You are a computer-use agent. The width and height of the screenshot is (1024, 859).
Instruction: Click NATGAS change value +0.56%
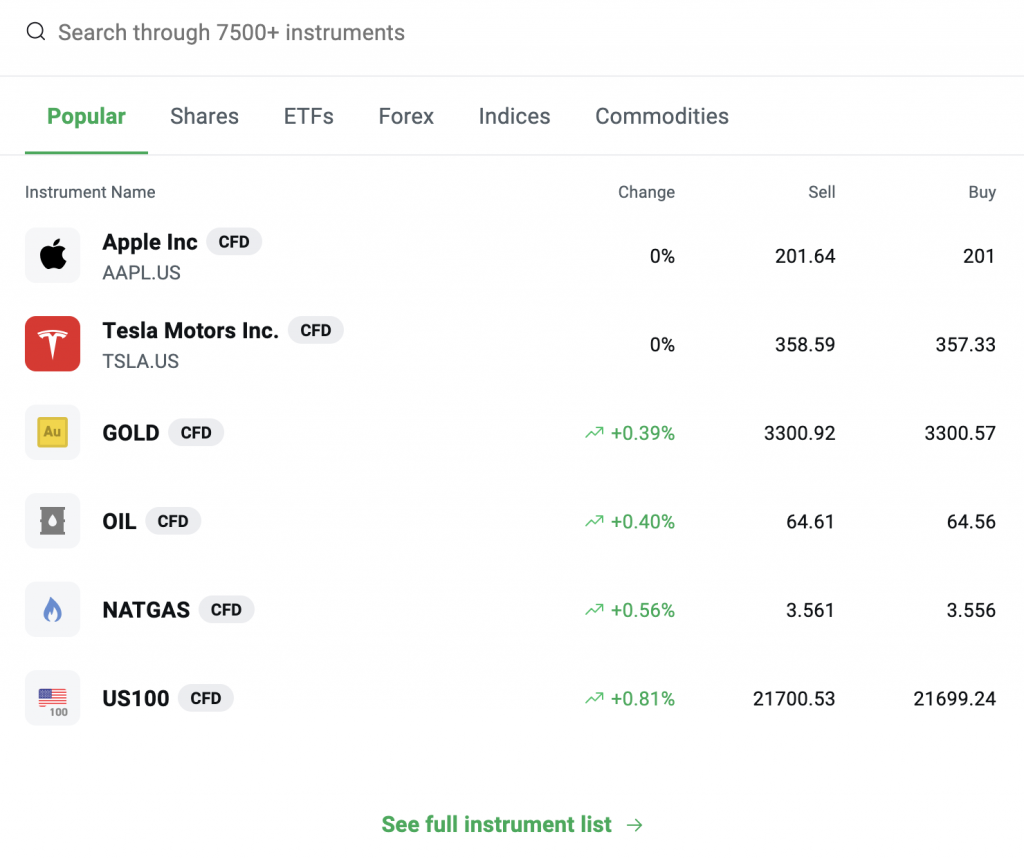point(643,610)
